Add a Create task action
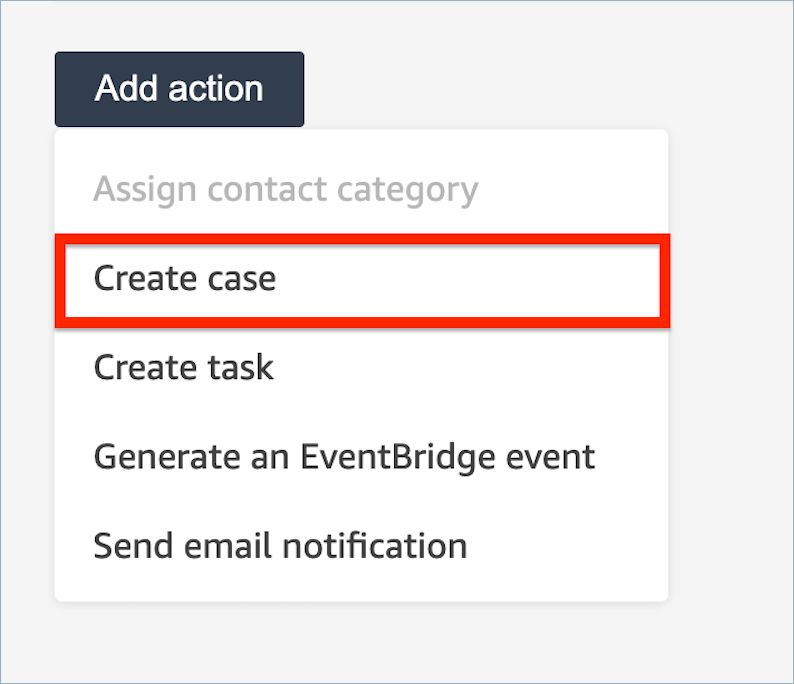This screenshot has height=684, width=794. (x=184, y=367)
